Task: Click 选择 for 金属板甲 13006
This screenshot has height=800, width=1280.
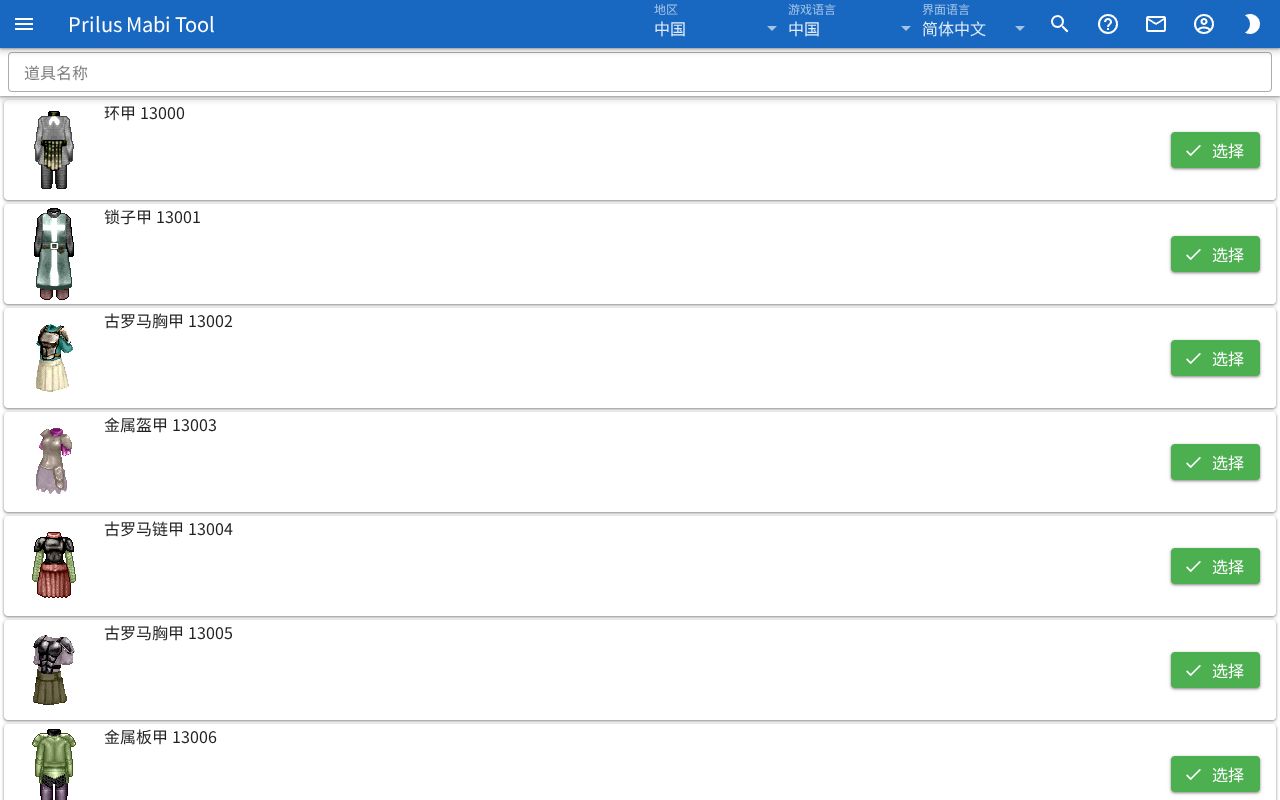Action: pos(1215,774)
